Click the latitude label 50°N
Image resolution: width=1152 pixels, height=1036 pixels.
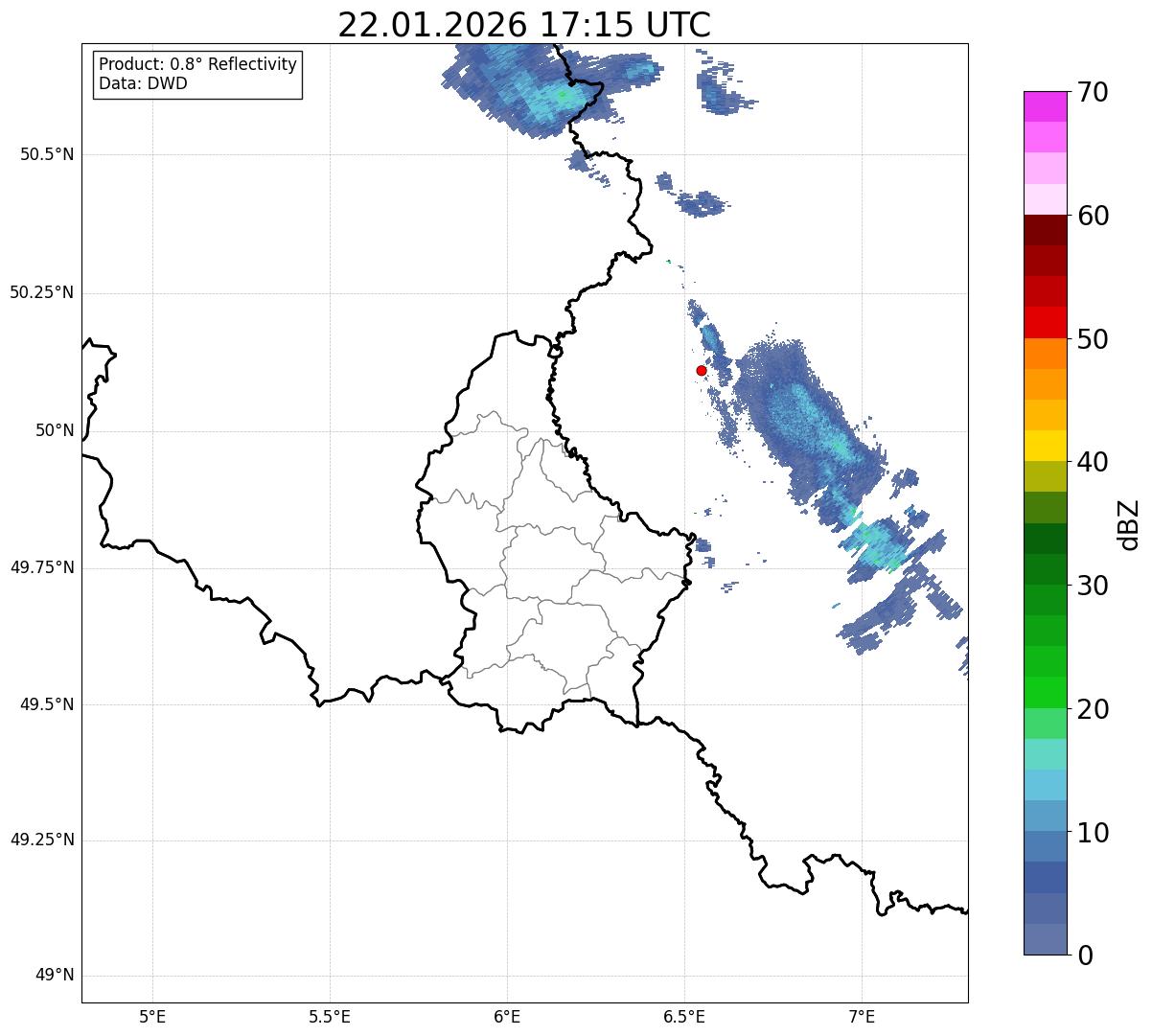coord(55,430)
